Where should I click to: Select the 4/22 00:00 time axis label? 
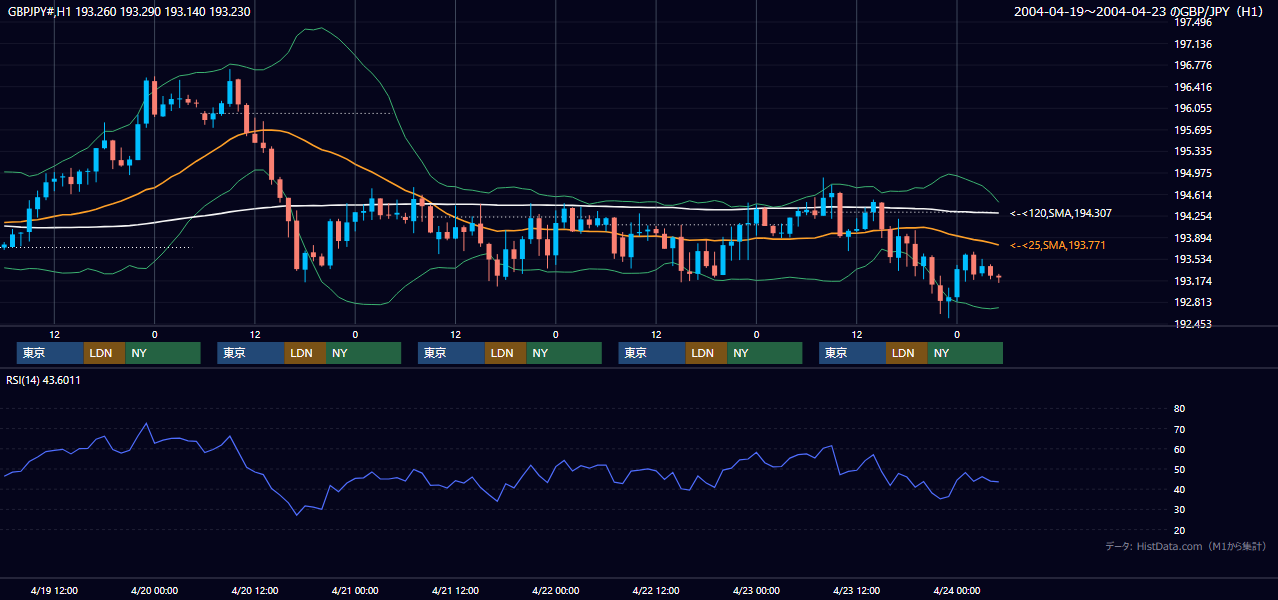[x=555, y=591]
